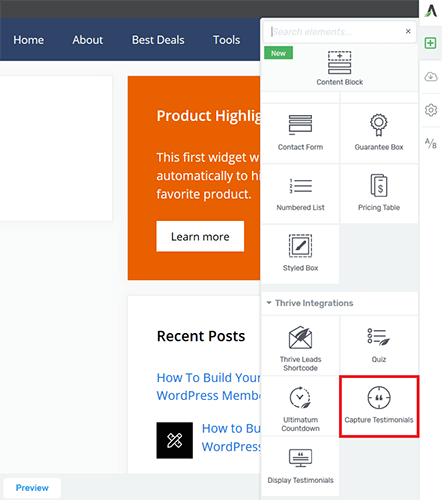Viewport: 442px width, 500px height.
Task: Select the Quiz element
Action: click(379, 346)
